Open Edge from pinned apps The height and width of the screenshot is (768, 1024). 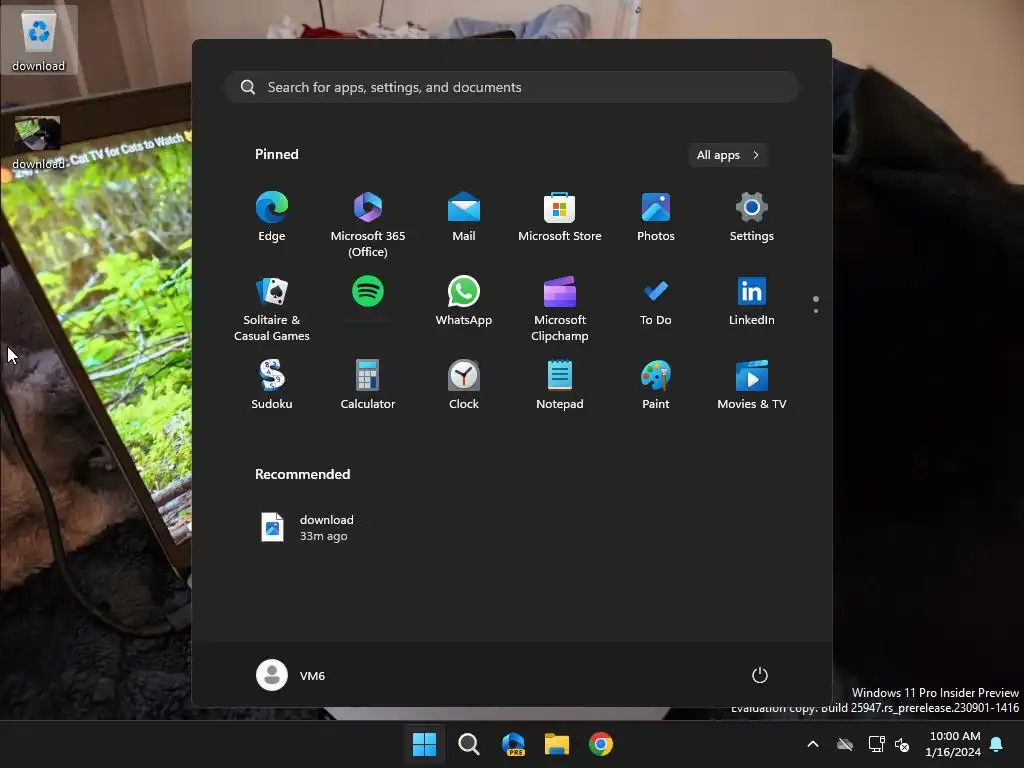[x=272, y=217]
